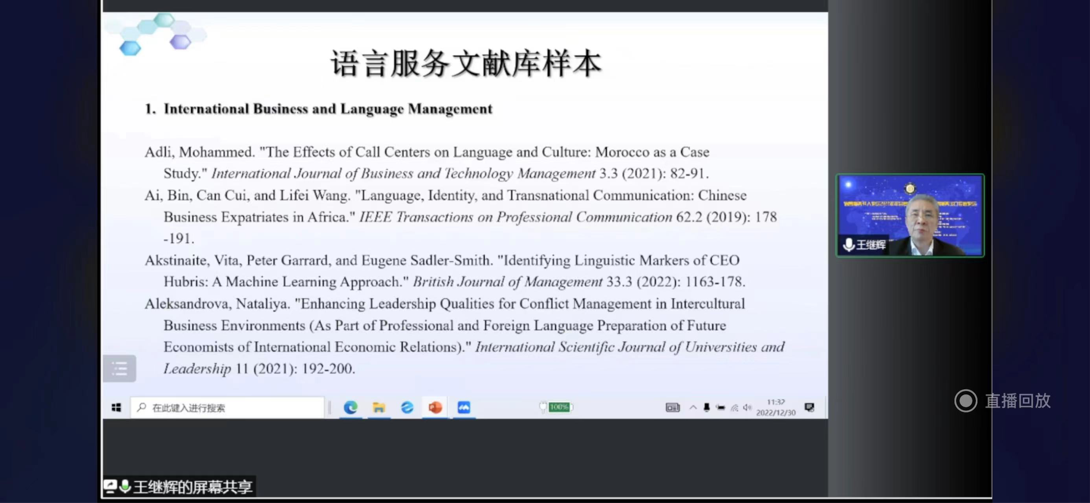Launch Internet Explorer from the taskbar
The image size is (1090, 503).
point(407,408)
